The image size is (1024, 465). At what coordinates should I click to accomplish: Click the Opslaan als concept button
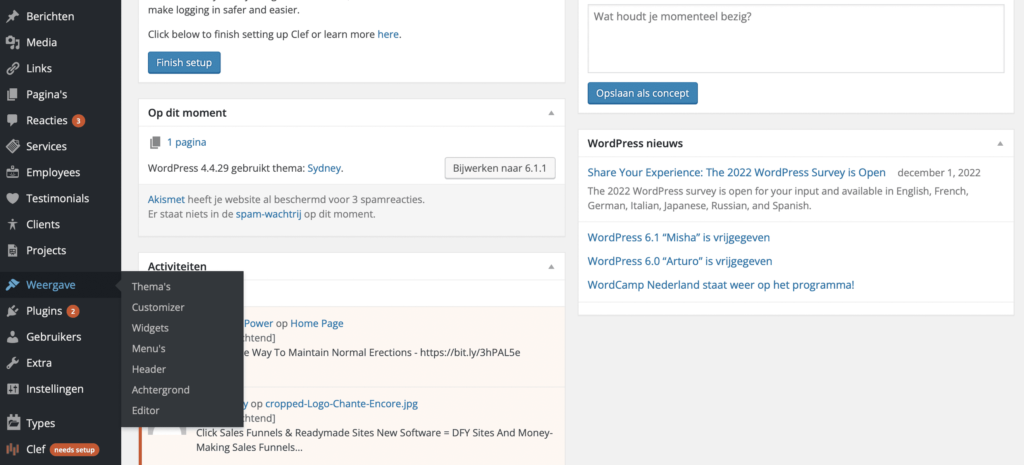click(643, 93)
